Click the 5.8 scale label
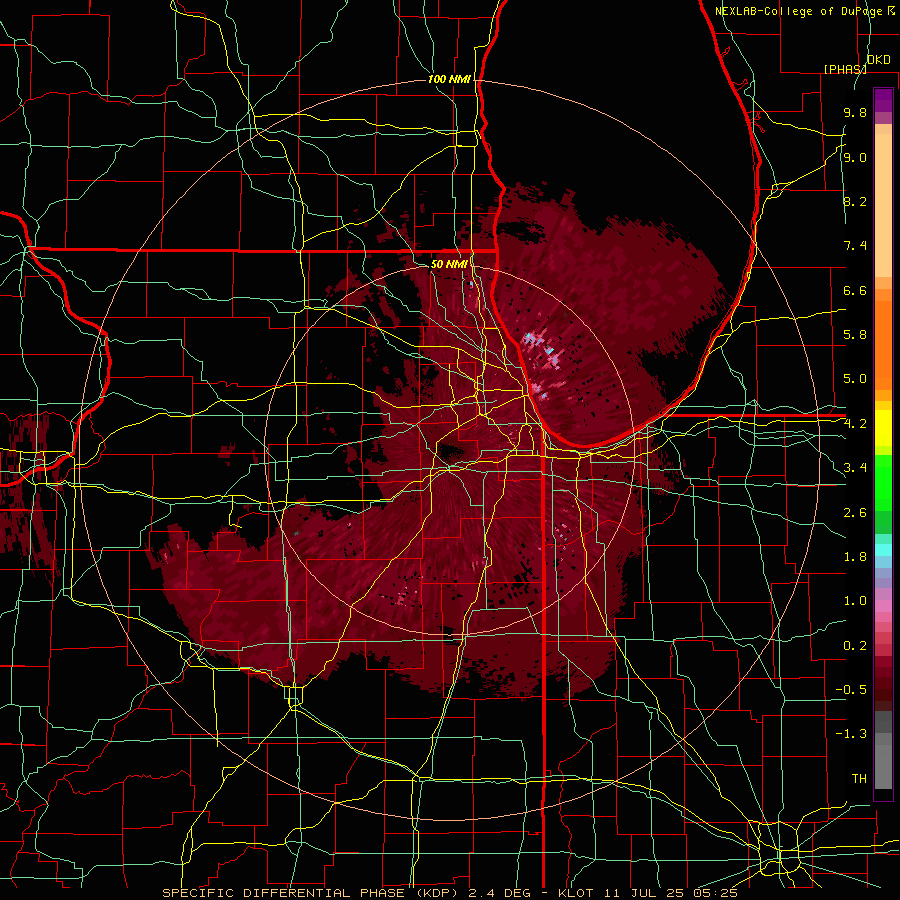This screenshot has height=900, width=900. (855, 335)
